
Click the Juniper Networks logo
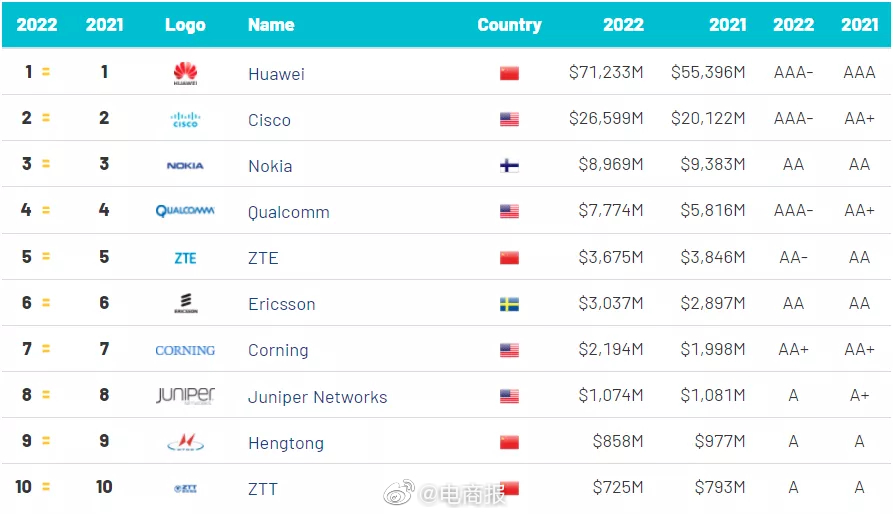coord(185,396)
